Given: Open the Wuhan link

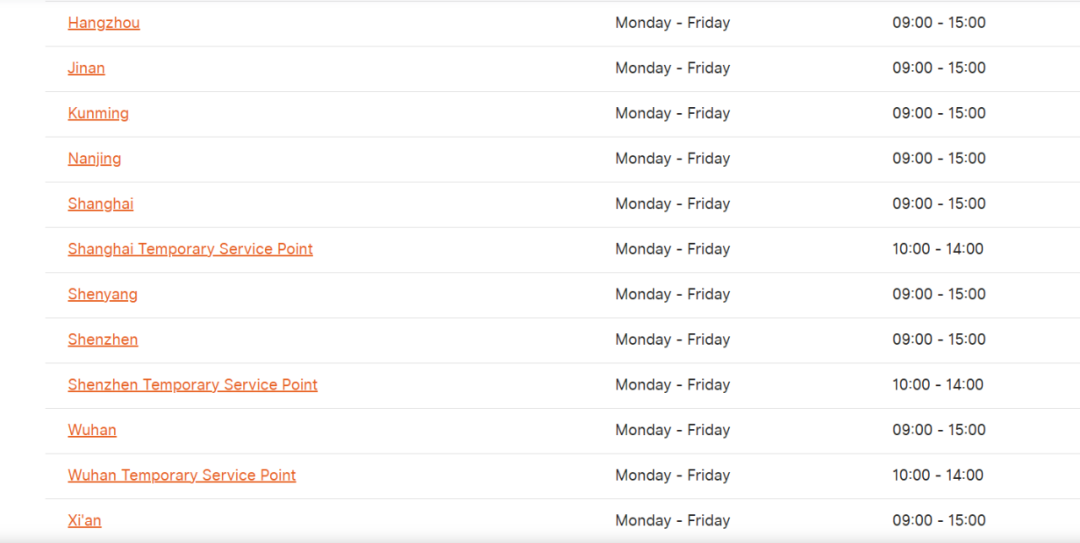Looking at the screenshot, I should coord(92,430).
